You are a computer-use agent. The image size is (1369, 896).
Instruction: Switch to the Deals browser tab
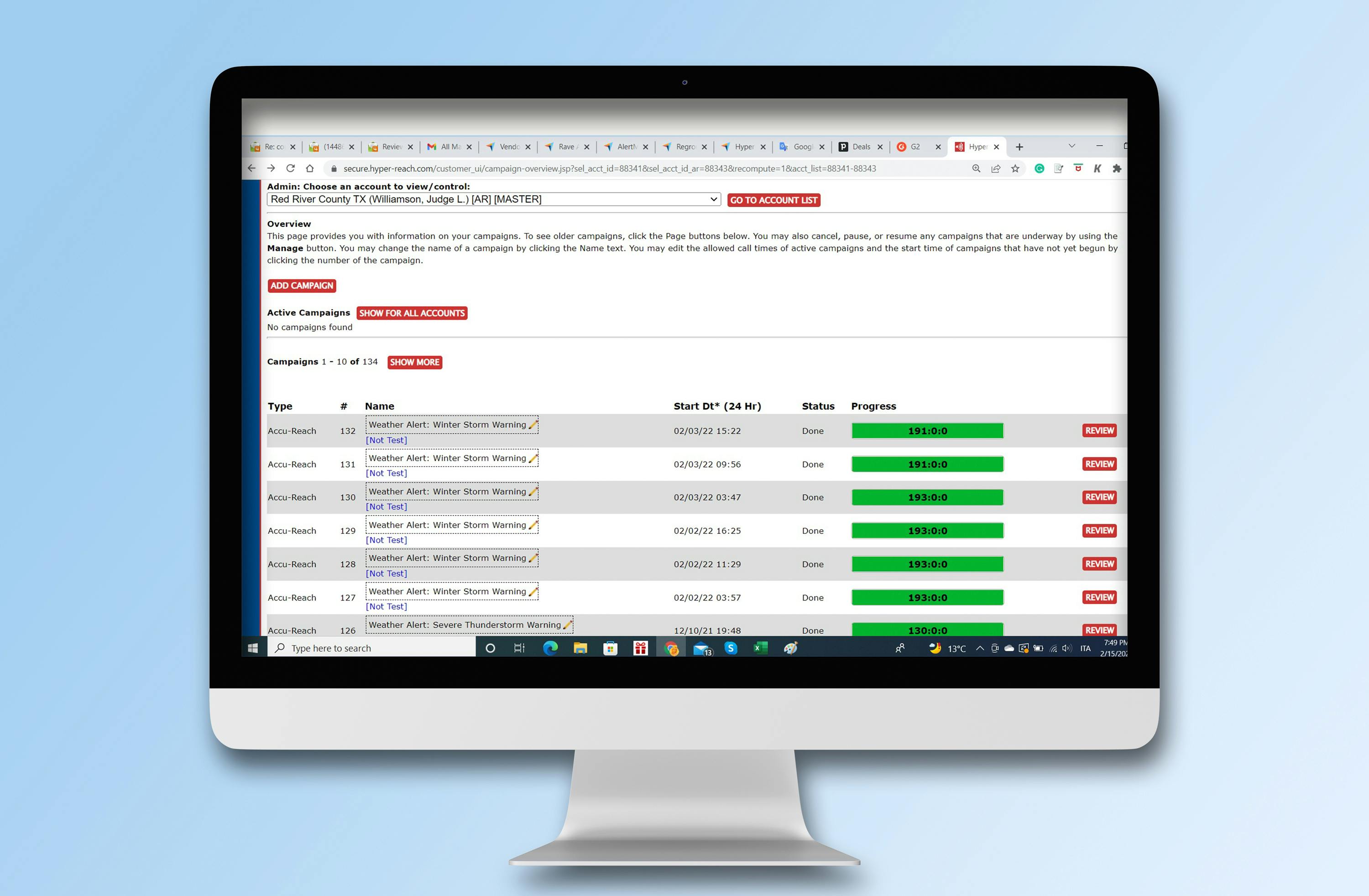coord(861,146)
